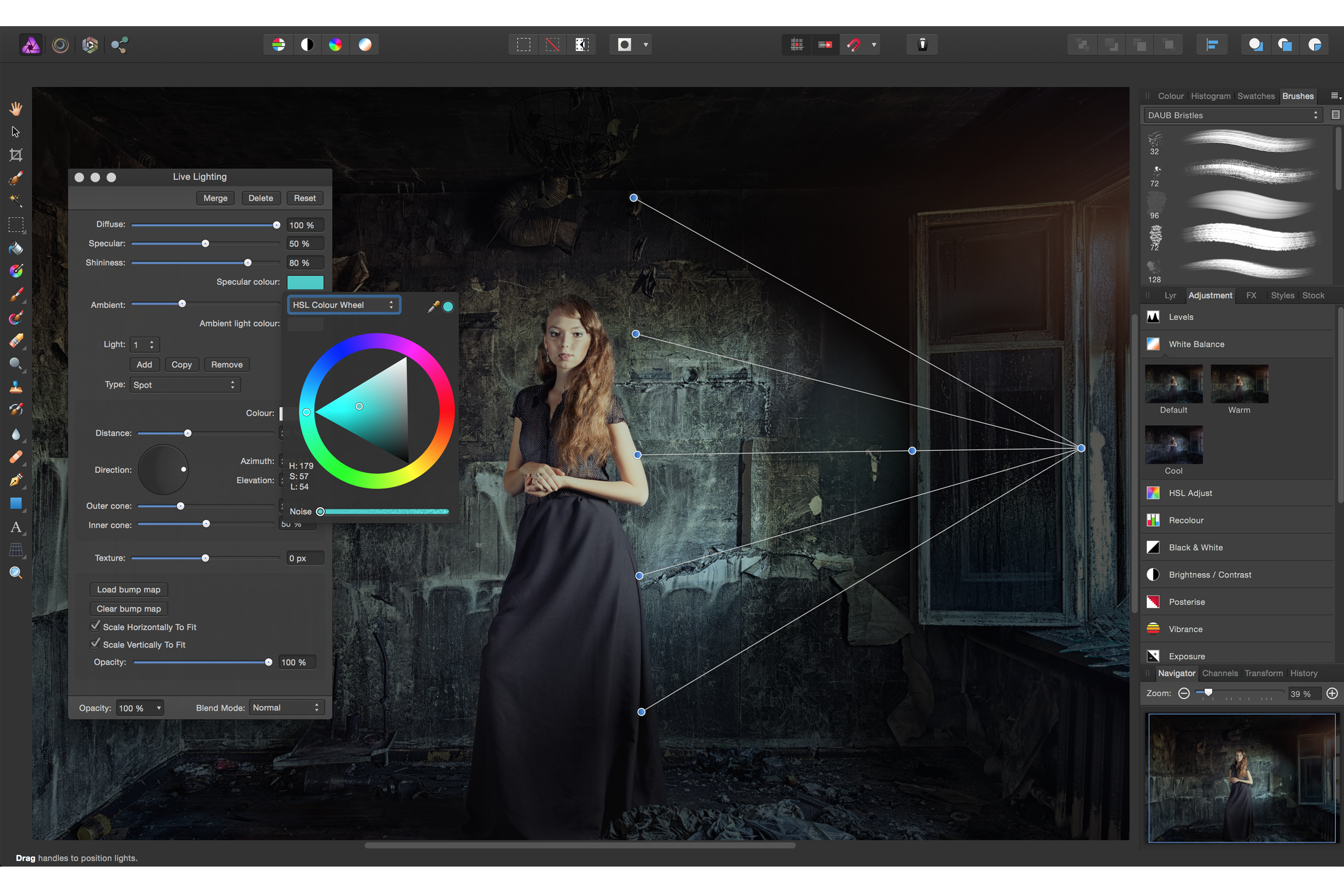1344x896 pixels.
Task: Expand the Blend Mode Normal dropdown
Action: pyautogui.click(x=286, y=707)
